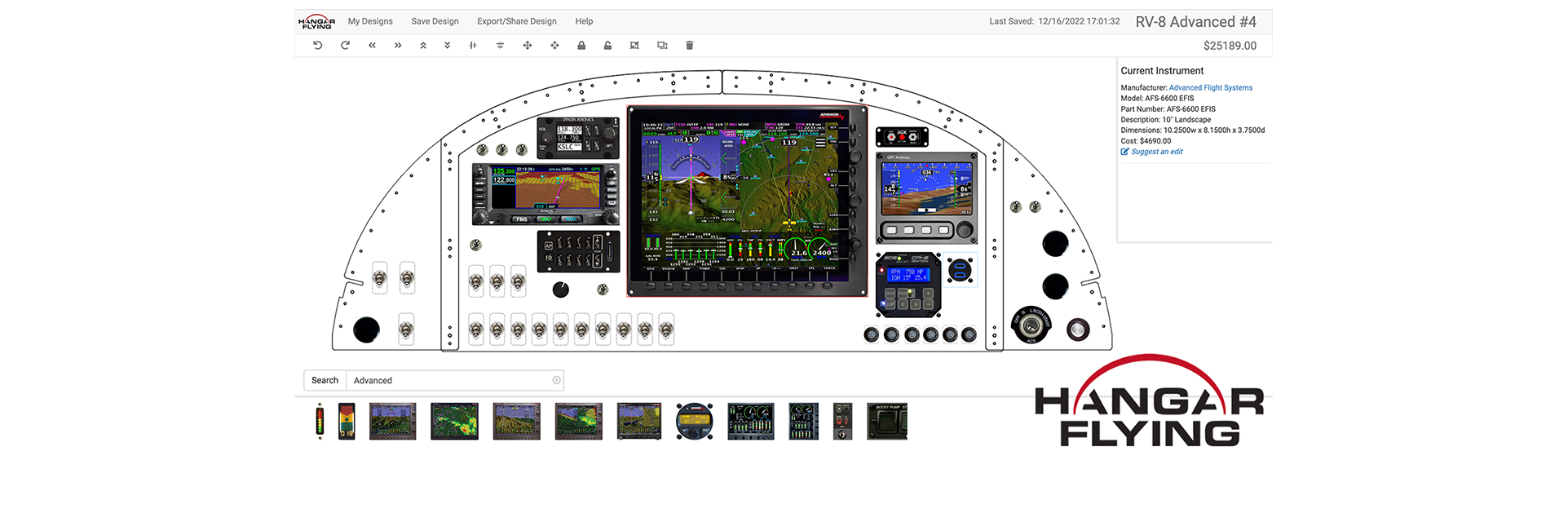
Task: Click the duplicate-windows toolbar icon
Action: pos(662,46)
